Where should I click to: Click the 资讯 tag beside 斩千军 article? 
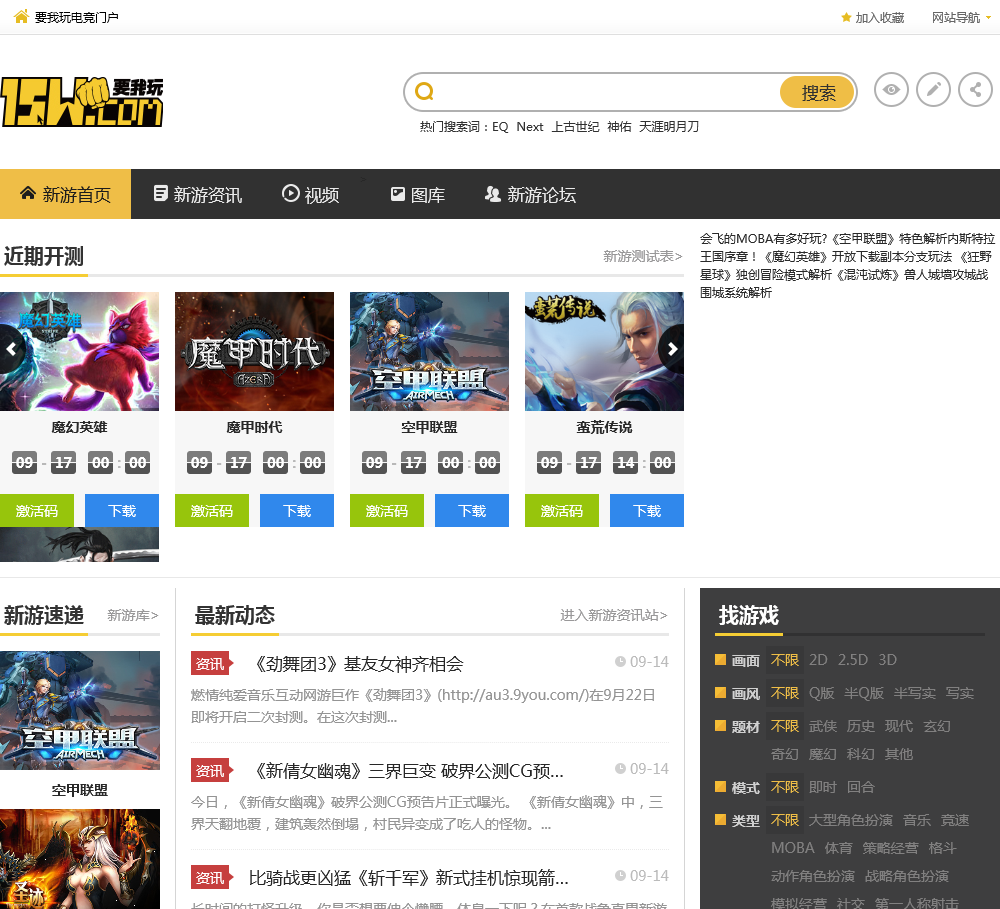212,878
